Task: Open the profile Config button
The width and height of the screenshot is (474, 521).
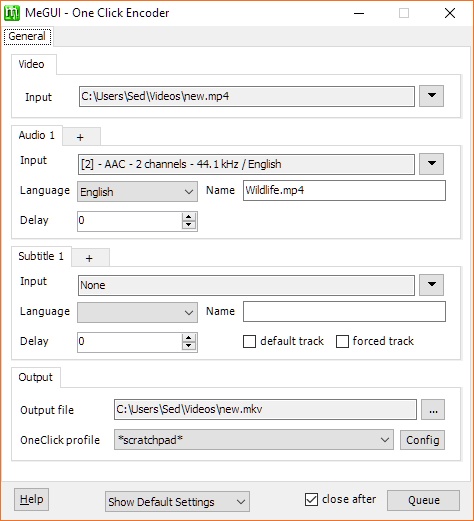Action: (x=422, y=440)
